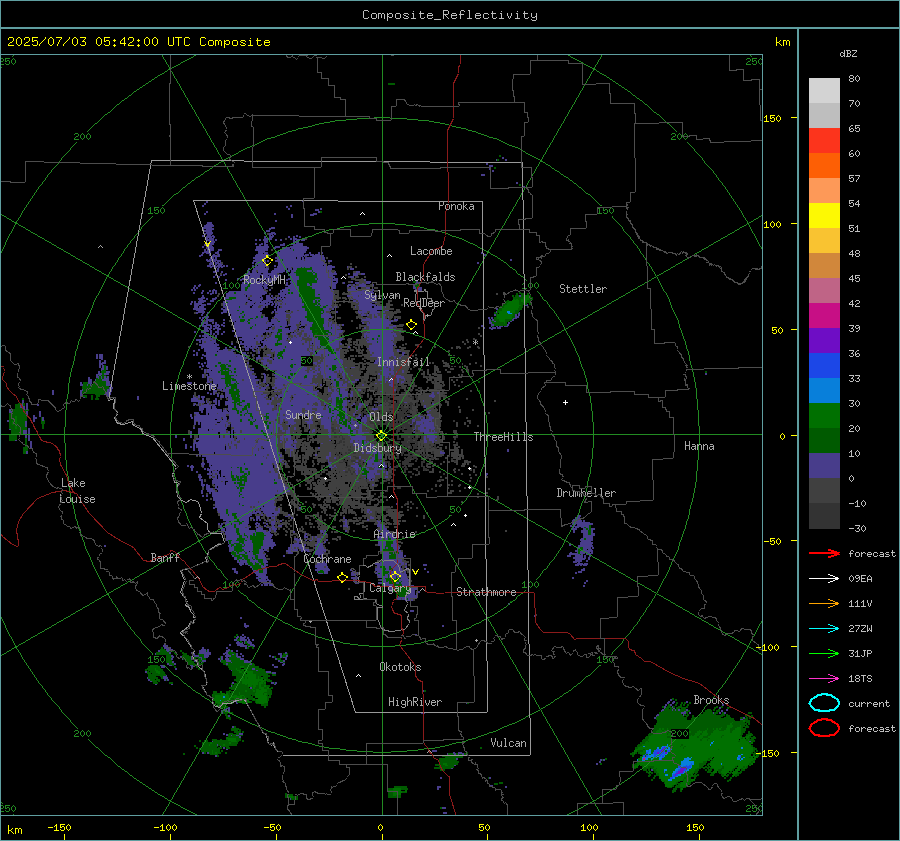Click the dark gray -10 to -30 swatch
The height and width of the screenshot is (841, 900).
[824, 516]
